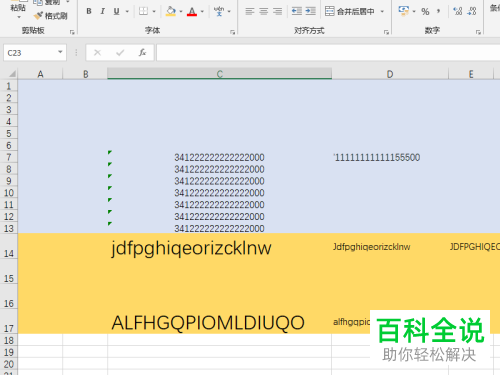Expand the paste (粘贴) options arrow
Screen dimensions: 500x375
[x=18, y=17]
